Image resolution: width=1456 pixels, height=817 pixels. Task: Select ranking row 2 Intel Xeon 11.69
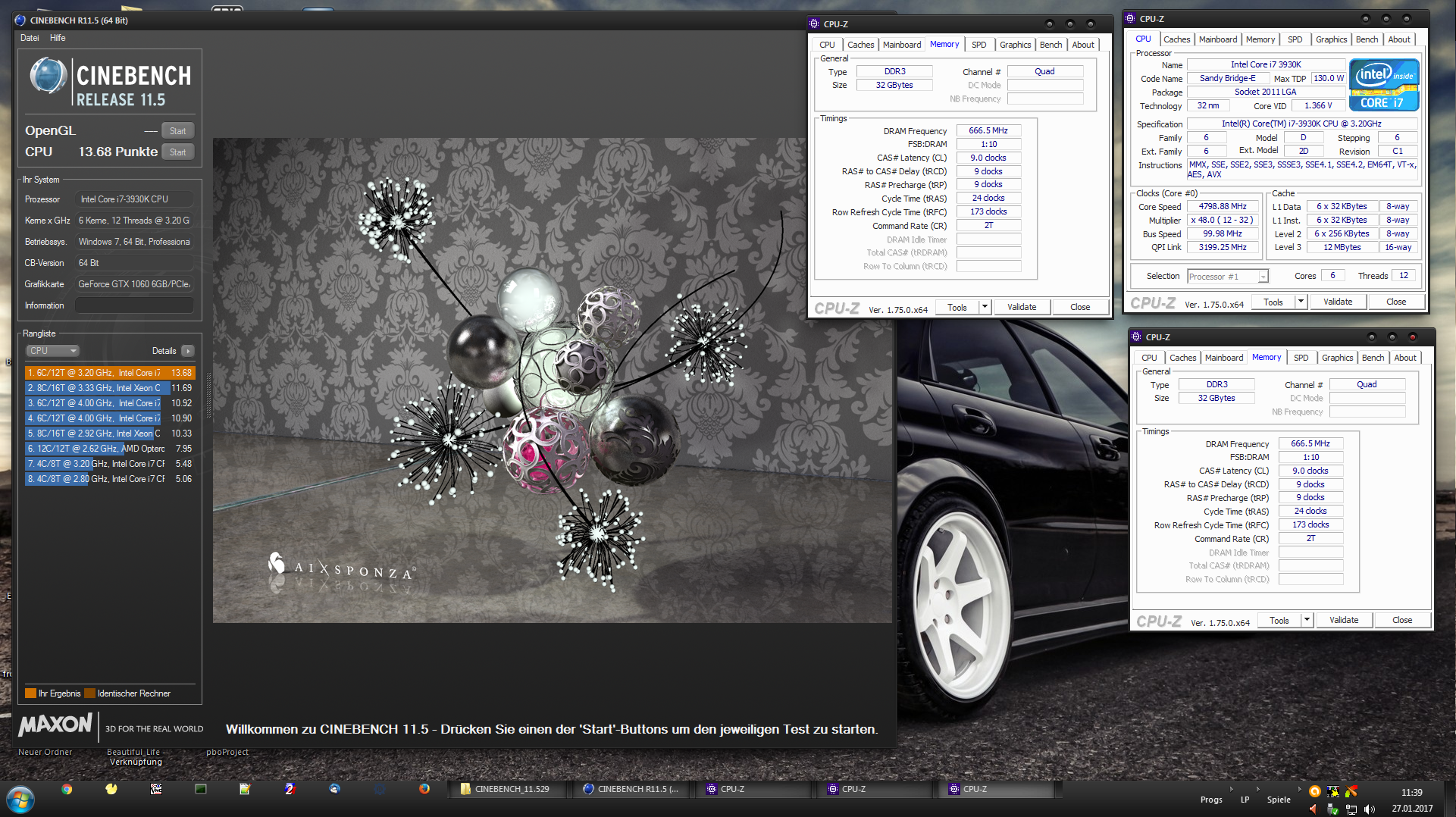(x=110, y=388)
